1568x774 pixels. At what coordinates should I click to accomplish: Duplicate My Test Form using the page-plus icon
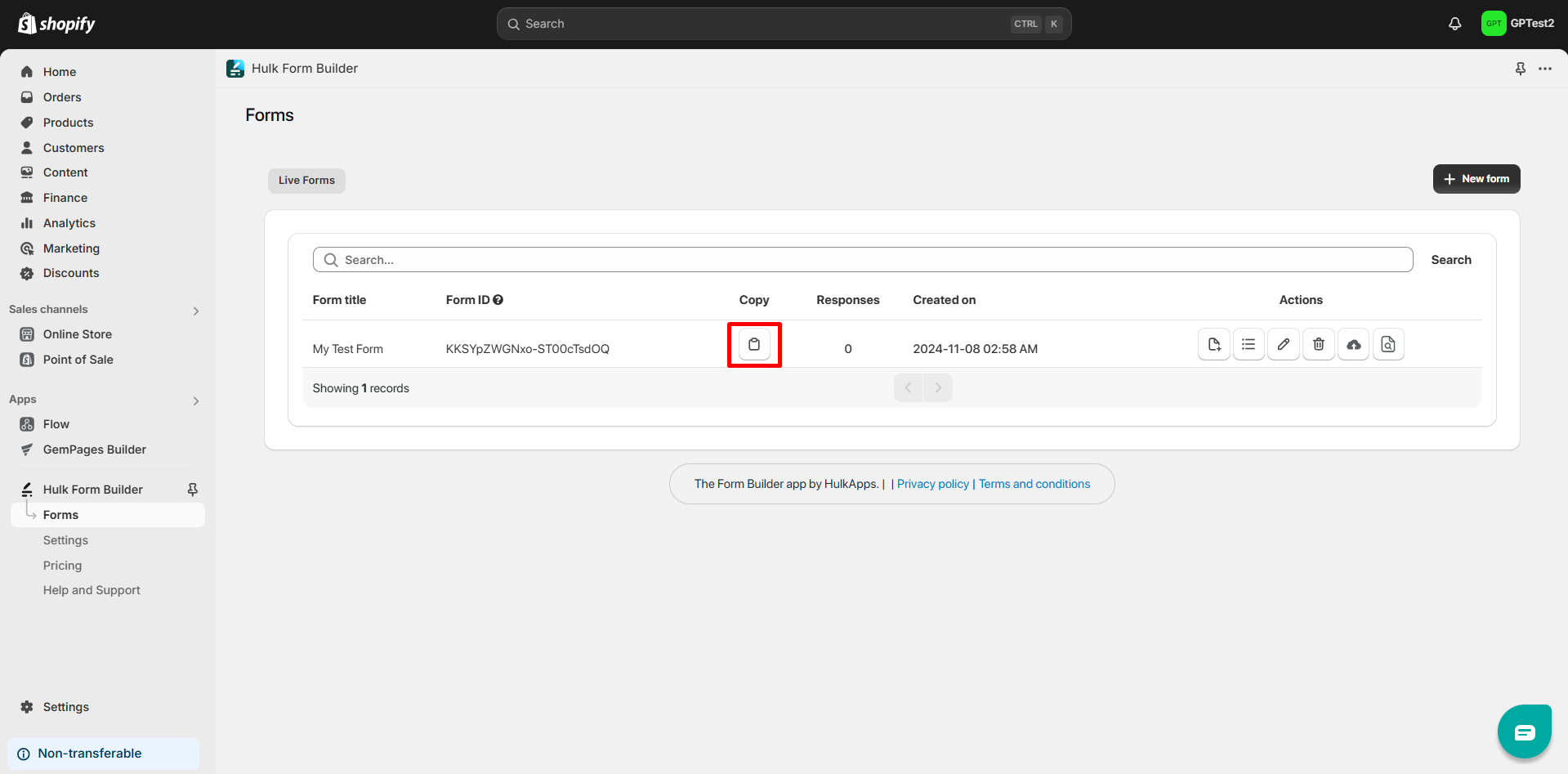coord(1213,345)
